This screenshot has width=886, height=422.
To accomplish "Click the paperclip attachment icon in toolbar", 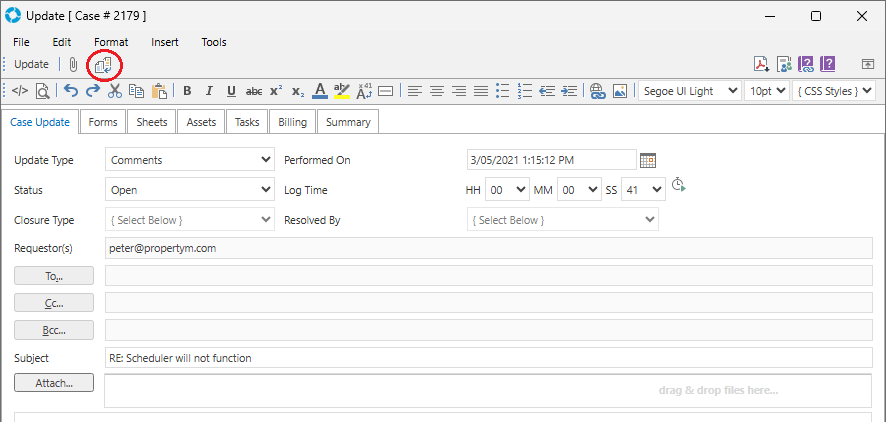I will (74, 64).
